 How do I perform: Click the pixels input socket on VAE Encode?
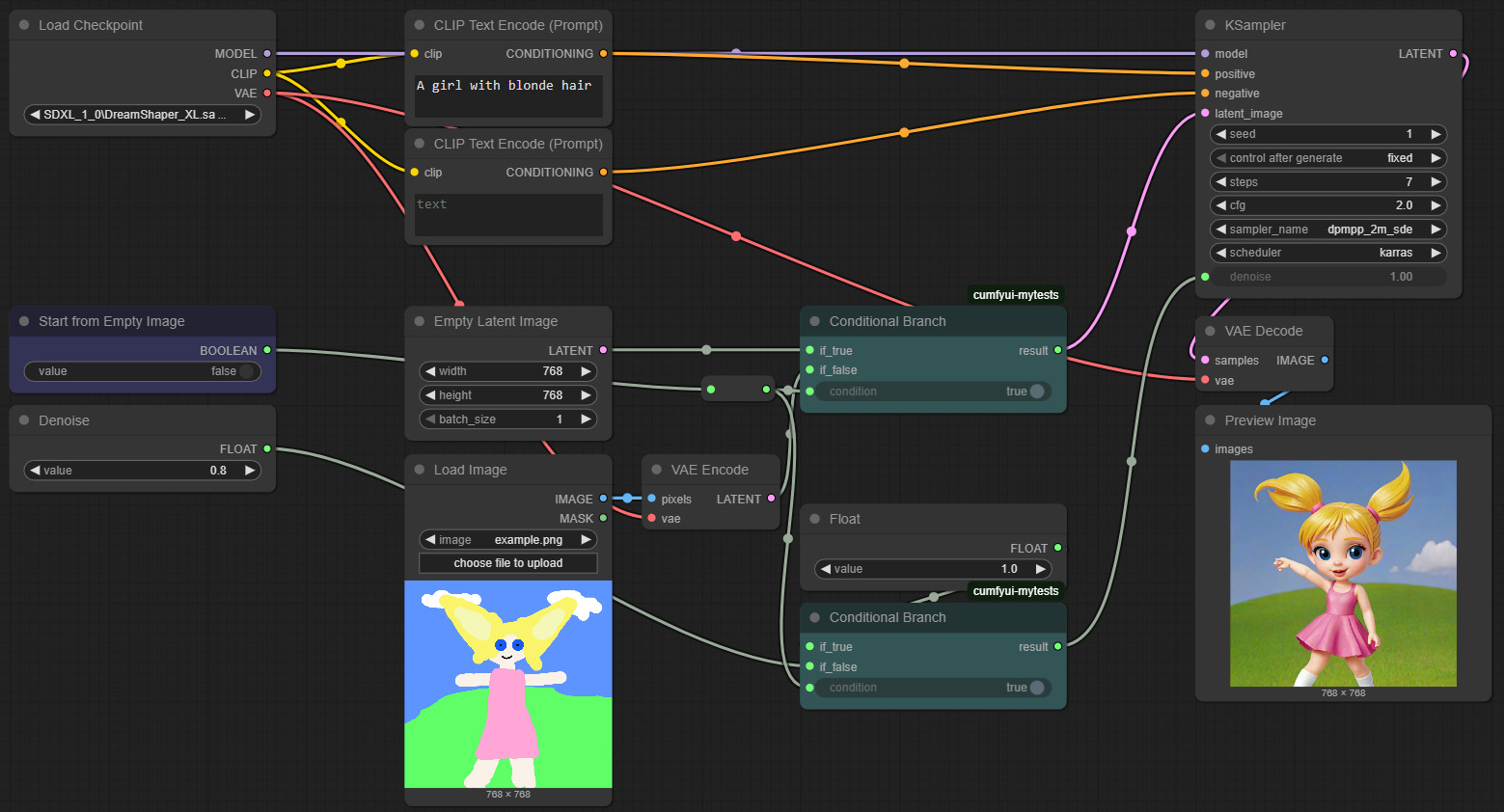pyautogui.click(x=651, y=499)
